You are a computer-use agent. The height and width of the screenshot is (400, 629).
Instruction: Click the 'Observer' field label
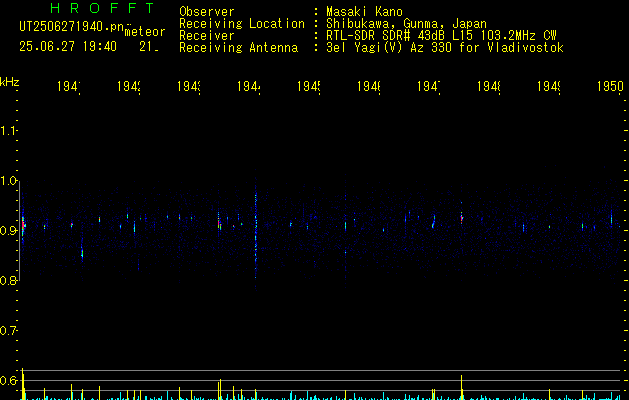tap(207, 11)
